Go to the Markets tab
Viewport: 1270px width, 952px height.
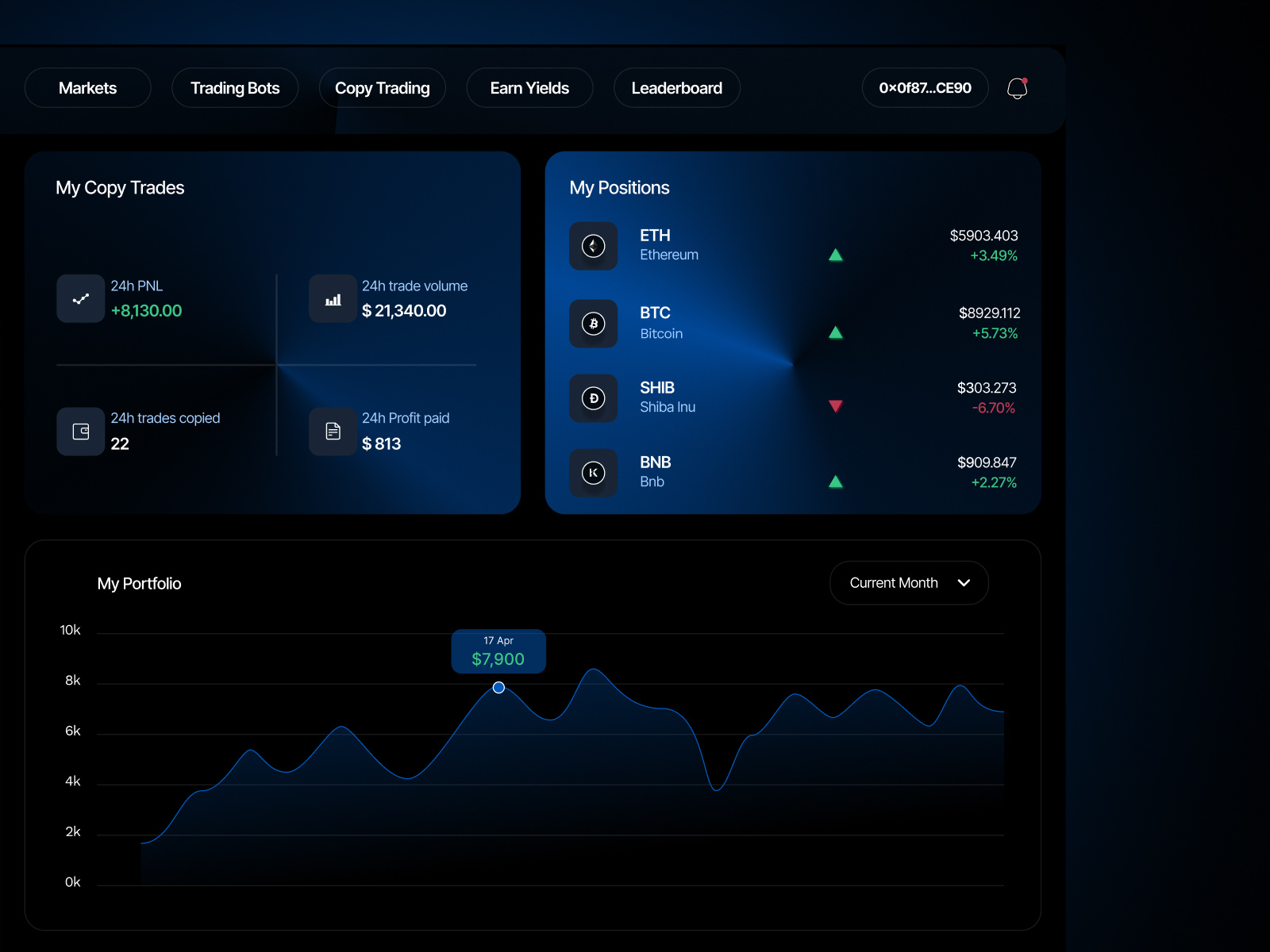coord(87,88)
